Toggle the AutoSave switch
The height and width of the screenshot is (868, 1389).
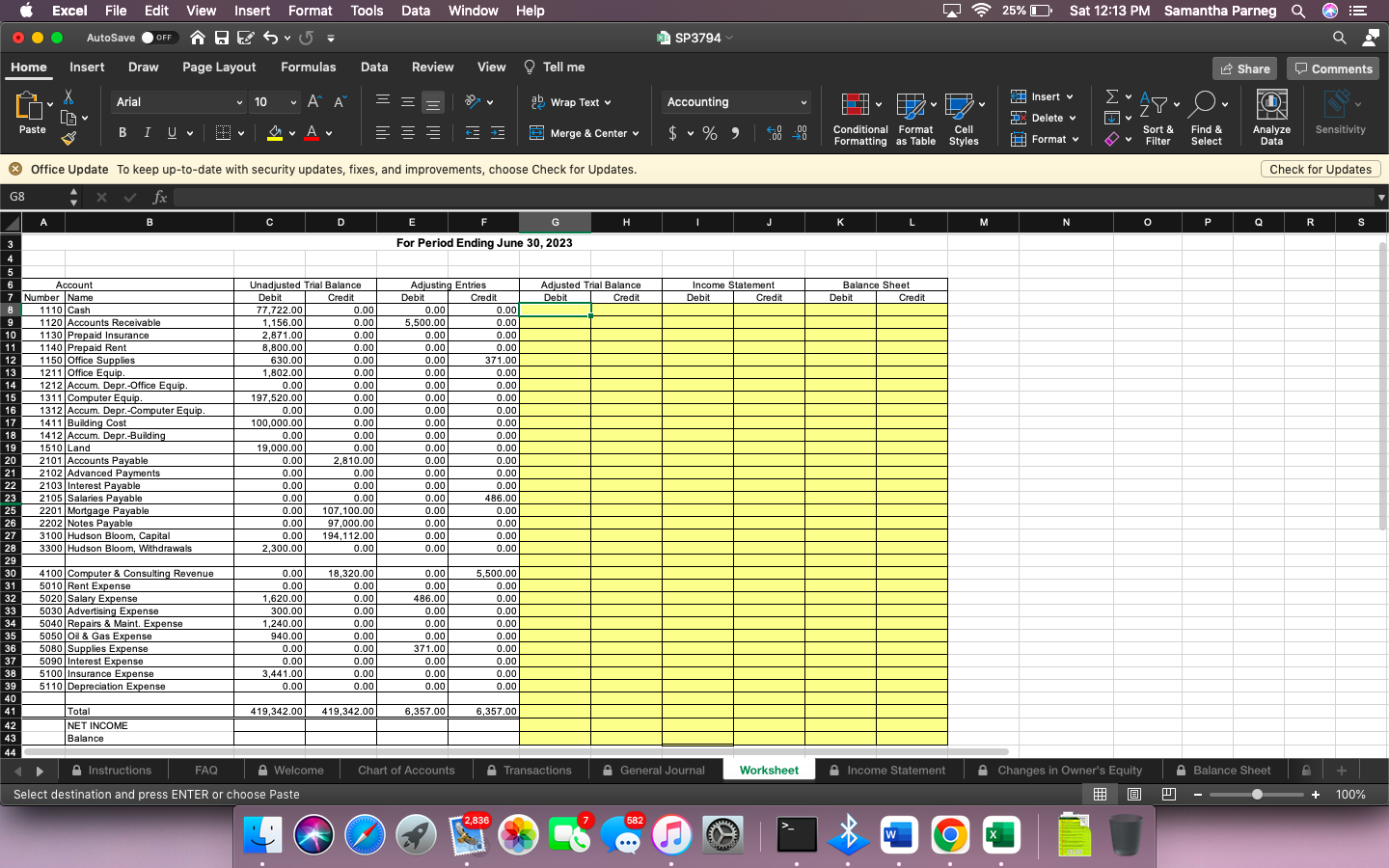159,38
